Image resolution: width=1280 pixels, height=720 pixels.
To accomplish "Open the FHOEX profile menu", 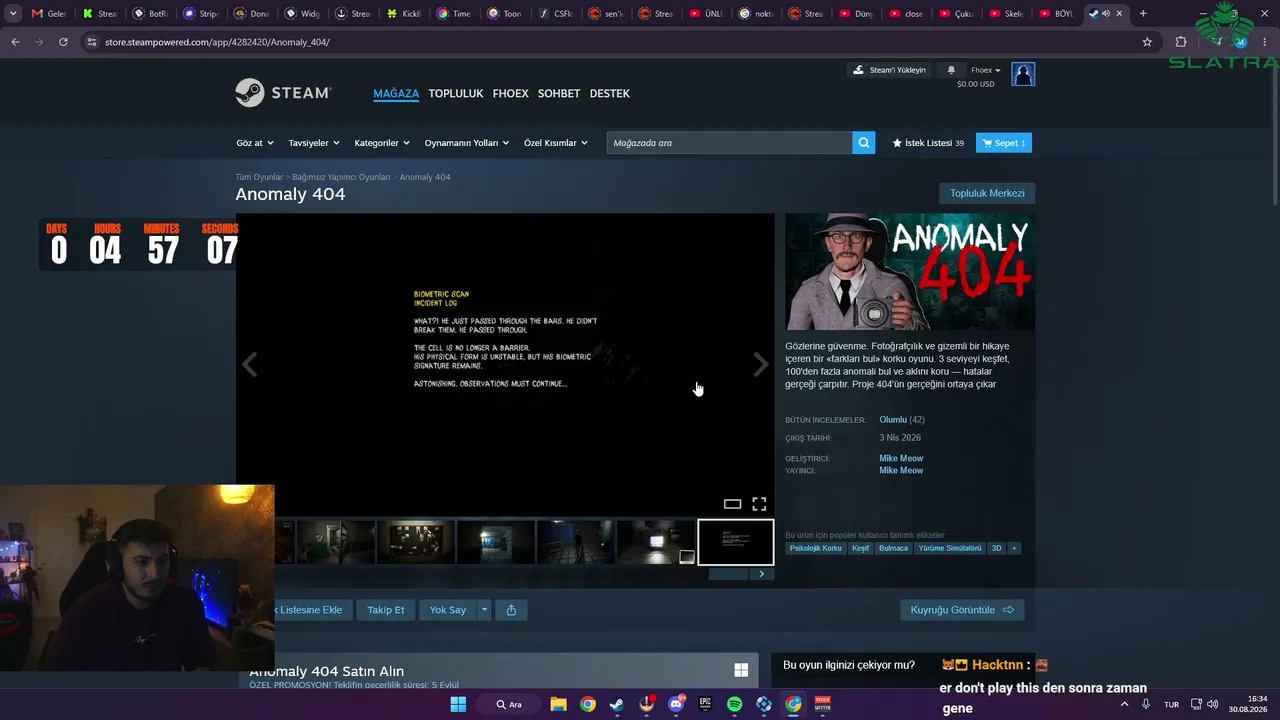I will click(x=510, y=93).
